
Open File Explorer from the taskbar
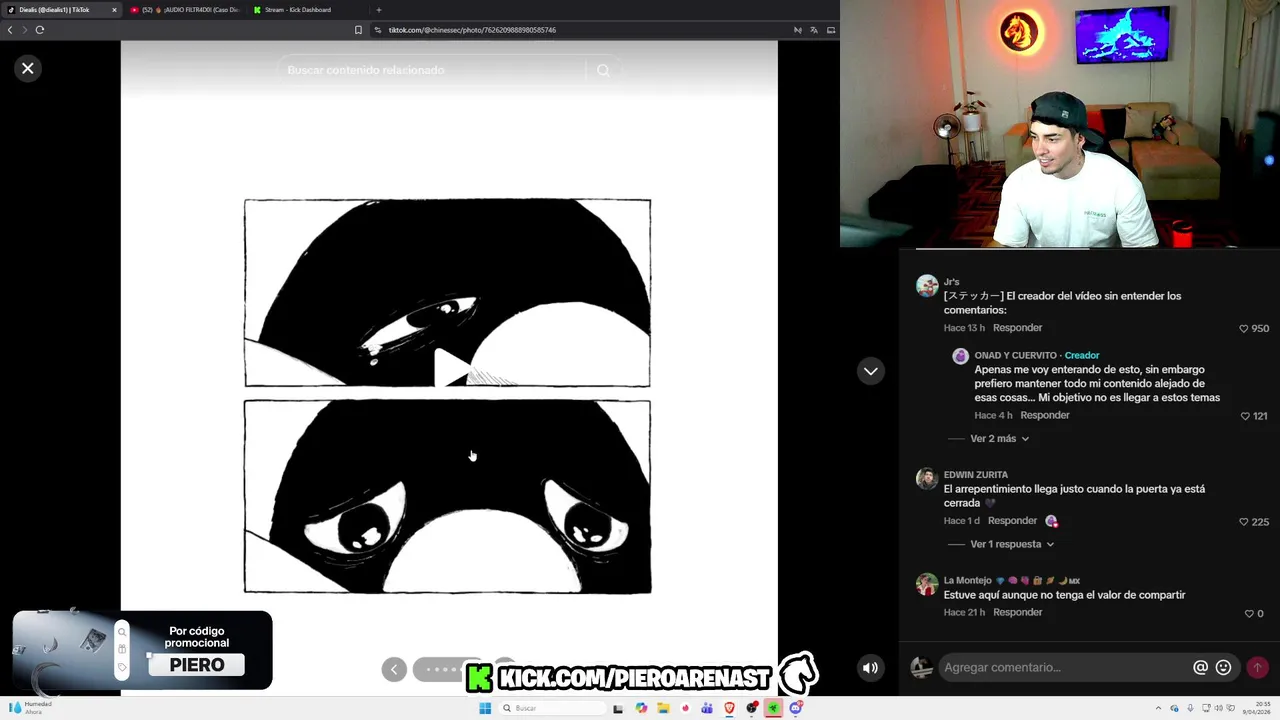(x=663, y=708)
